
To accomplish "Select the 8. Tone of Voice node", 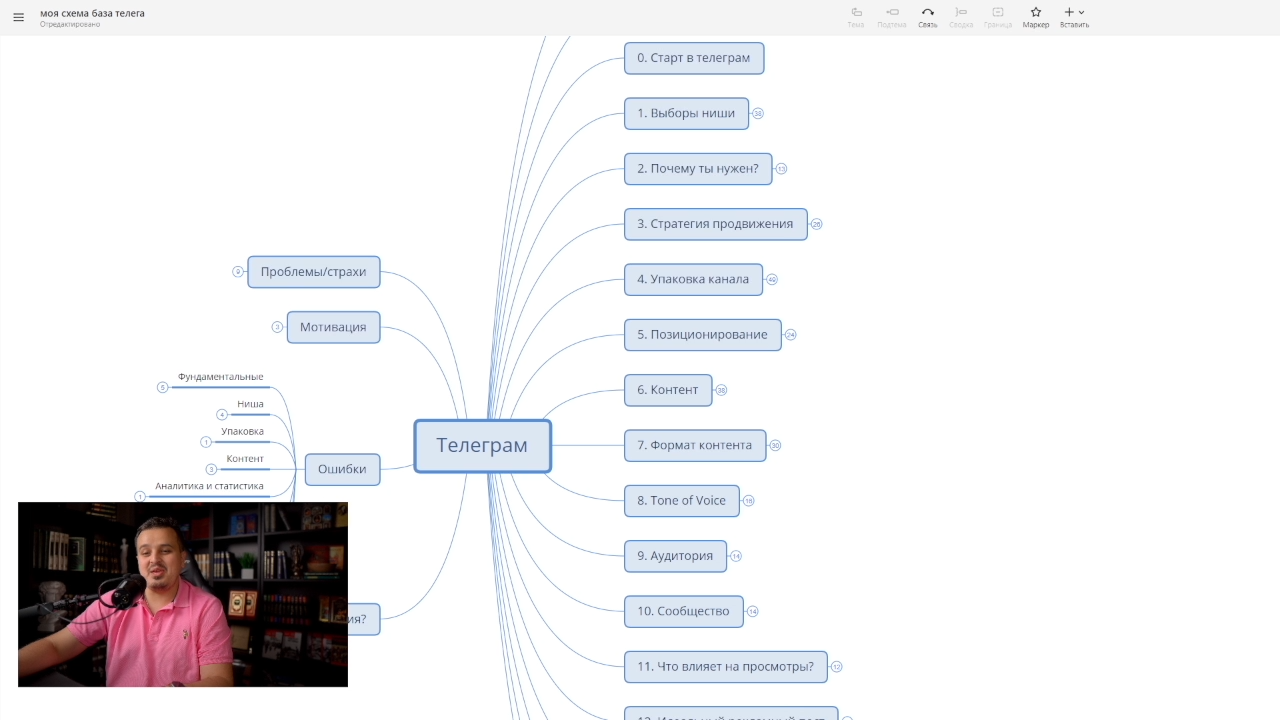I will [x=682, y=500].
